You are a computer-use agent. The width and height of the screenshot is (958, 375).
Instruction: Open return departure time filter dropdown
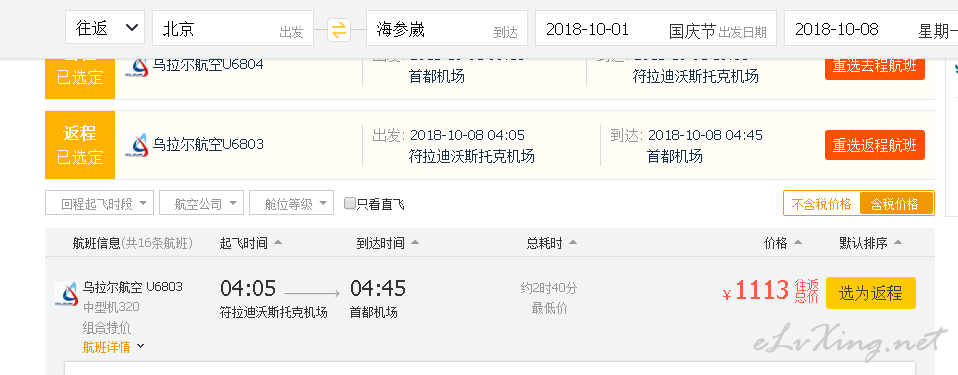pyautogui.click(x=99, y=203)
